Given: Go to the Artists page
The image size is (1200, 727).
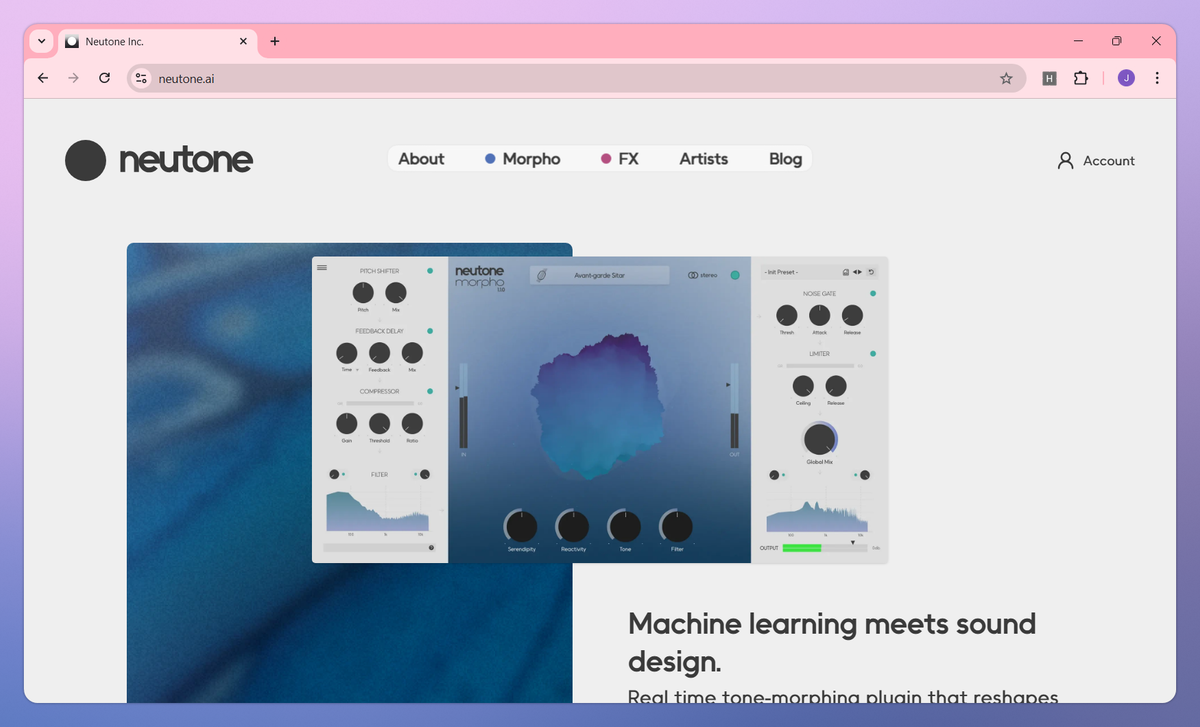Looking at the screenshot, I should coord(704,159).
